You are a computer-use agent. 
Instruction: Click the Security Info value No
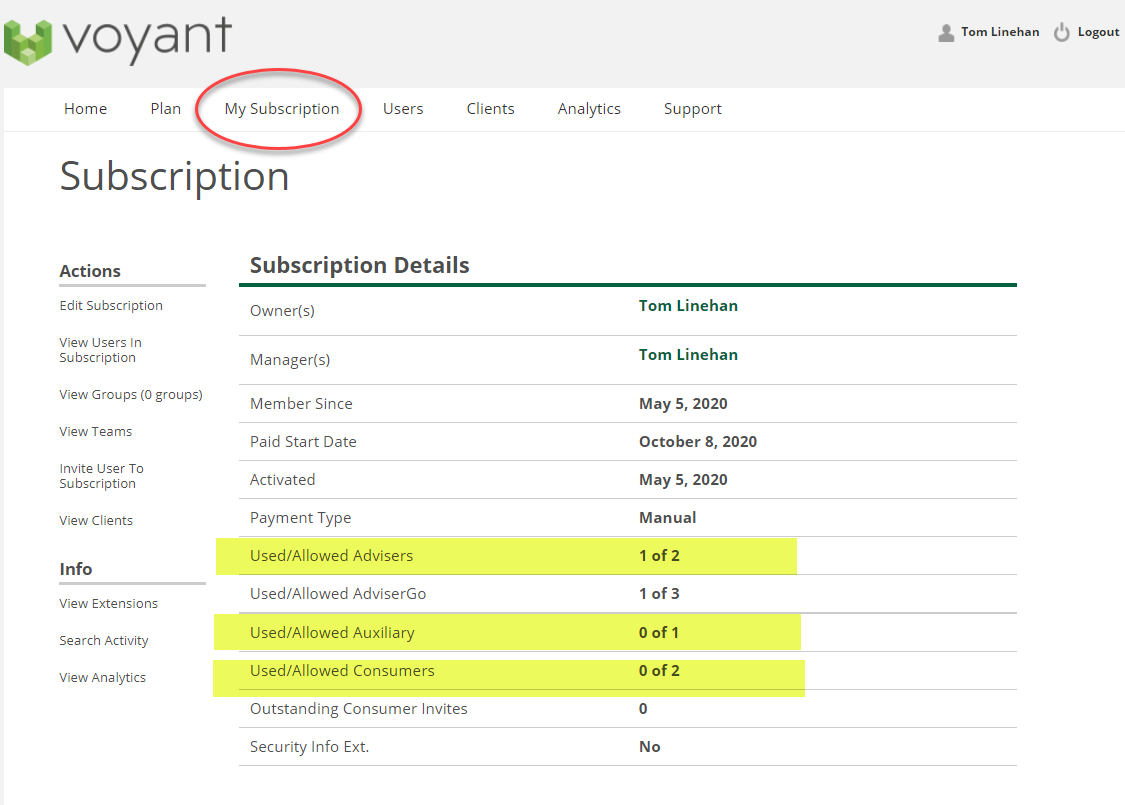coord(649,747)
